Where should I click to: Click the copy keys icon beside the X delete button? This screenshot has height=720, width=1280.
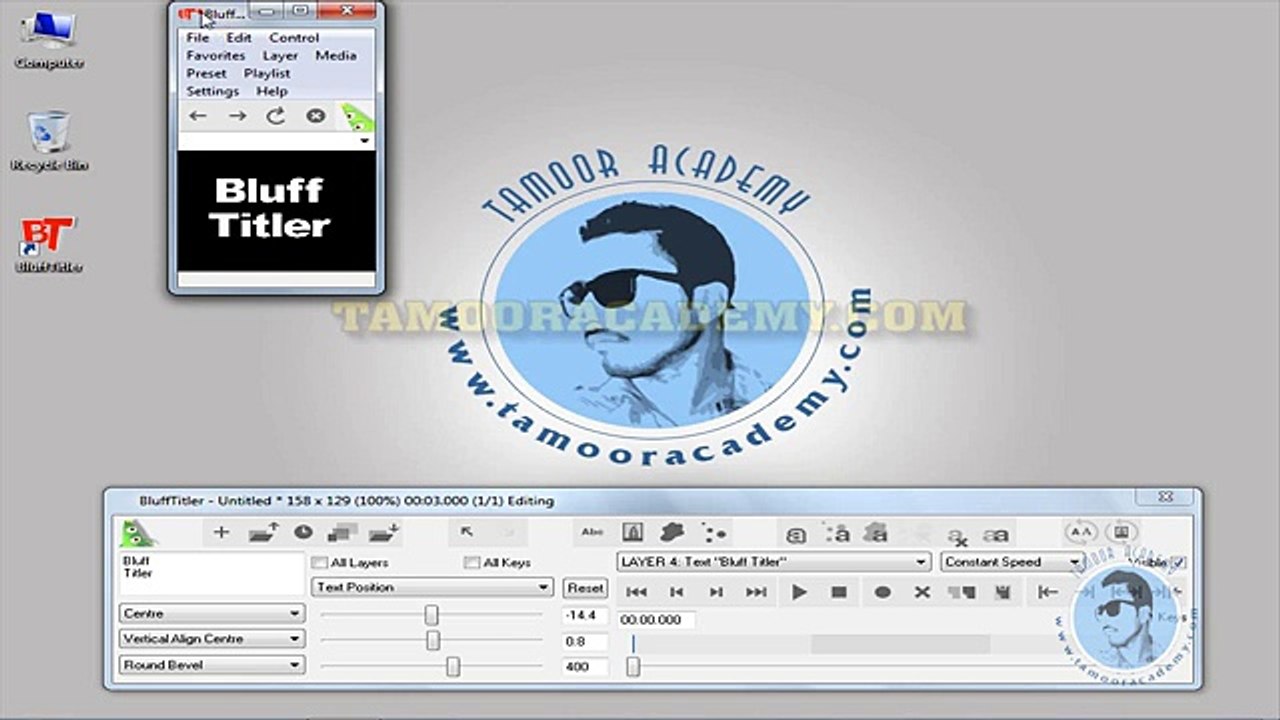(x=961, y=592)
